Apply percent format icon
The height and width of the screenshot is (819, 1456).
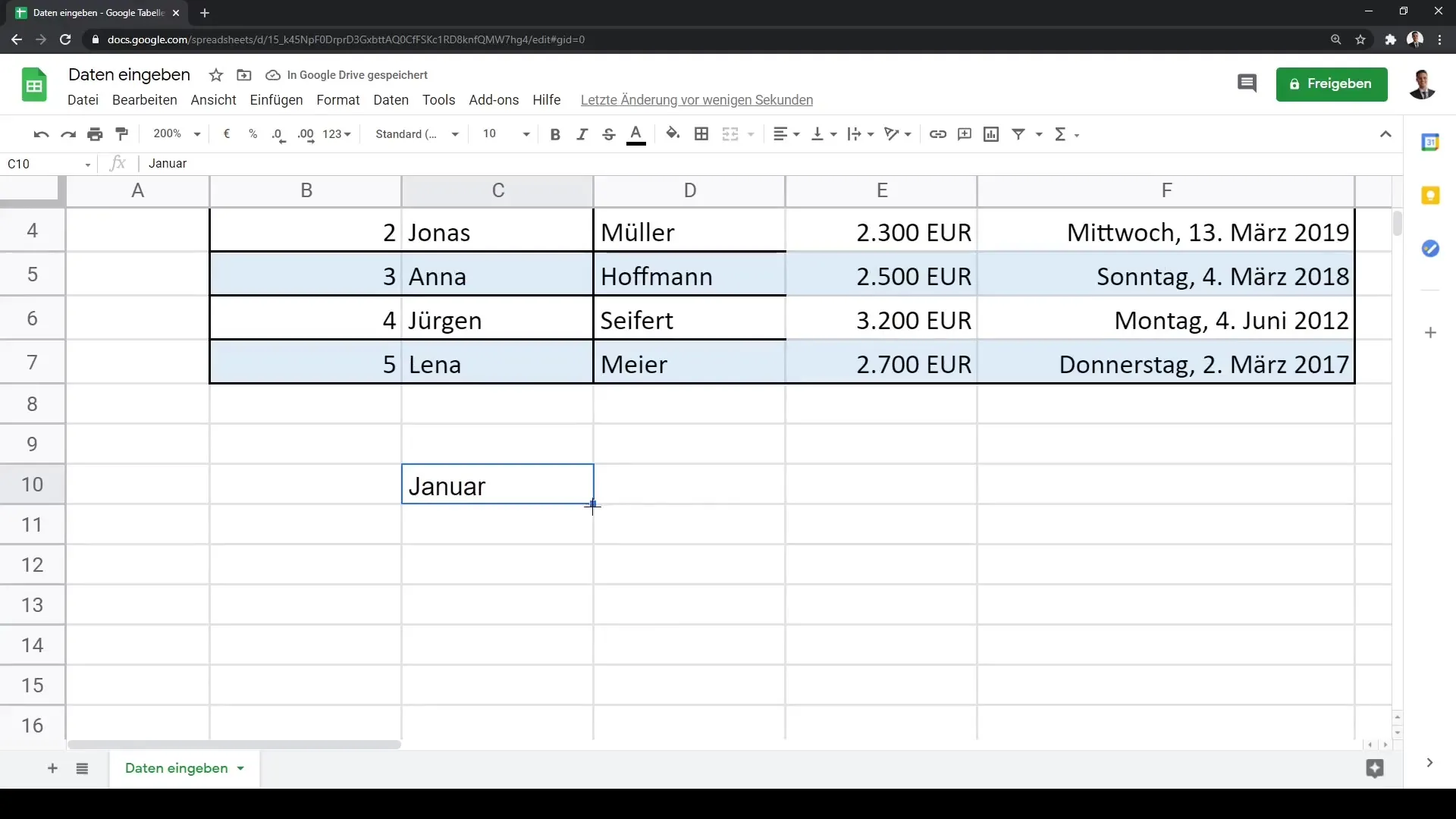253,134
